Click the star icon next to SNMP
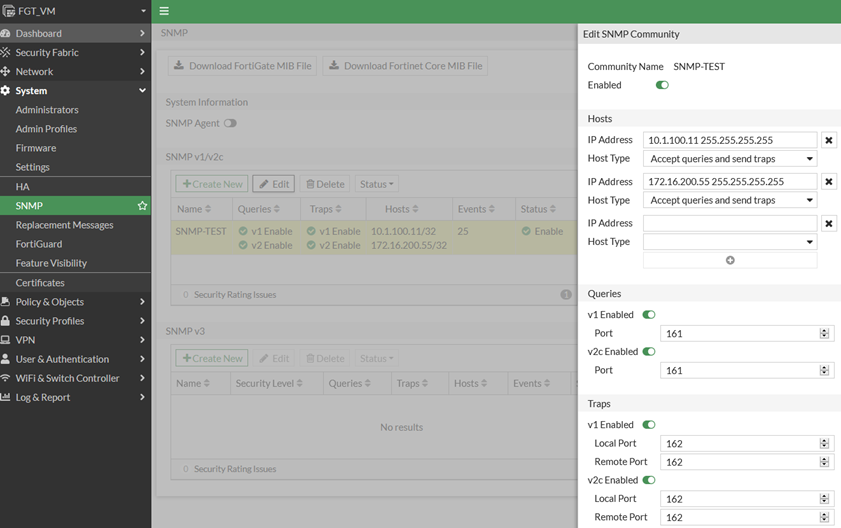The image size is (841, 528). pos(142,206)
